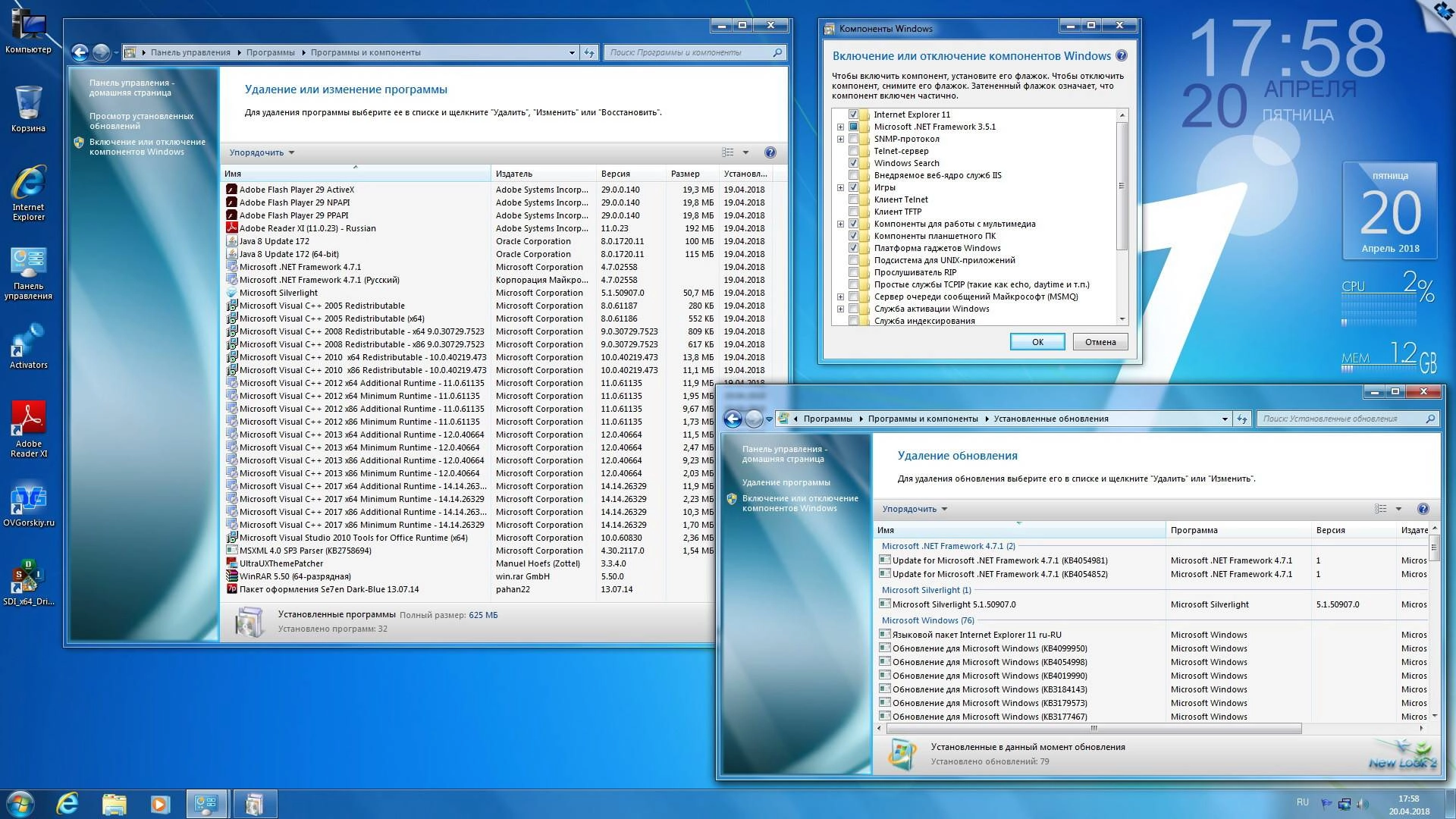This screenshot has width=1456, height=819.
Task: Check Подсистема для UNIX-приложений
Action: pos(855,259)
